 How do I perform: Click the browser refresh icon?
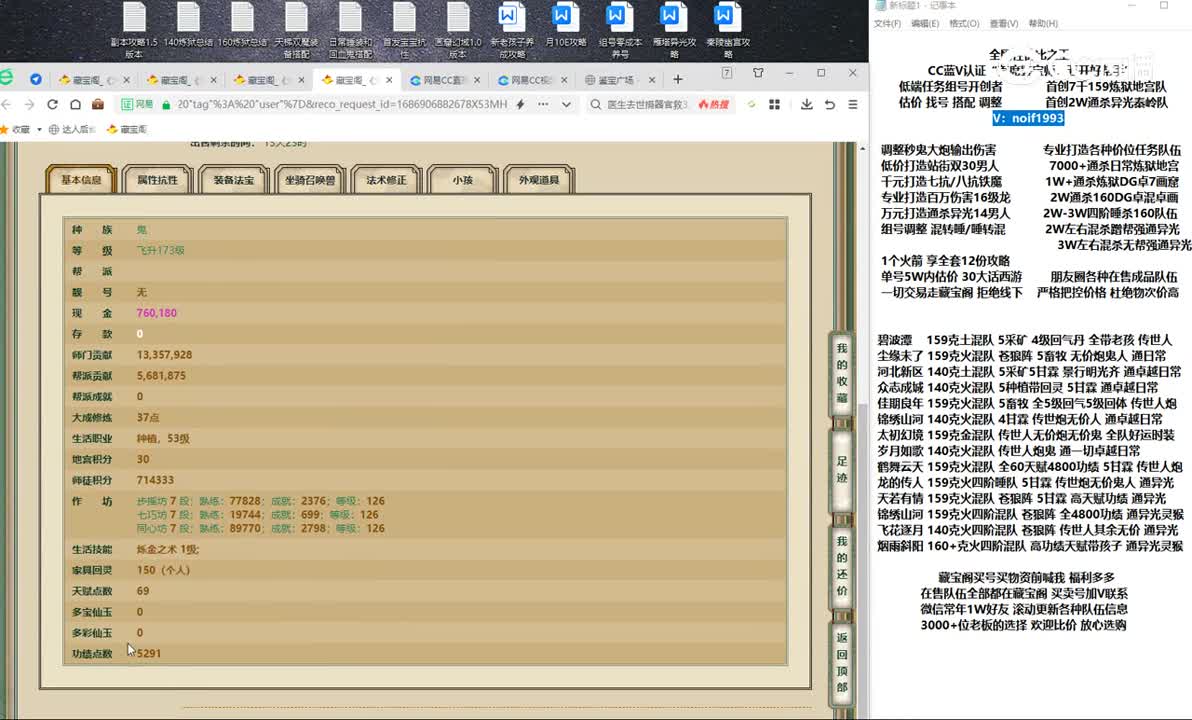(x=50, y=104)
